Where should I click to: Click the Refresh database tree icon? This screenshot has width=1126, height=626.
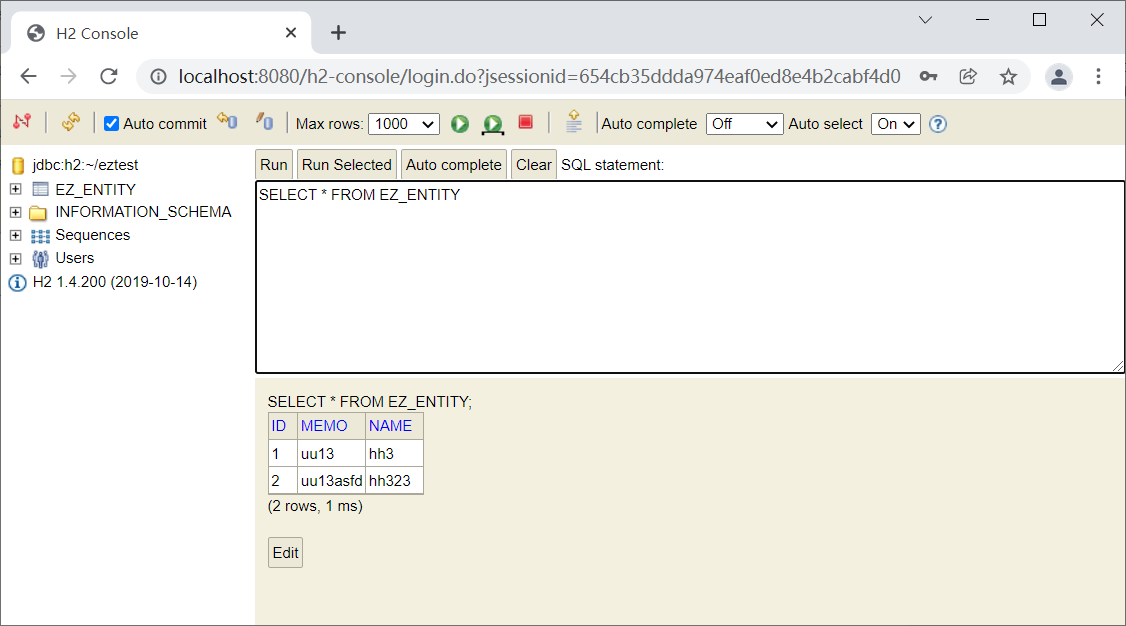[x=70, y=121]
